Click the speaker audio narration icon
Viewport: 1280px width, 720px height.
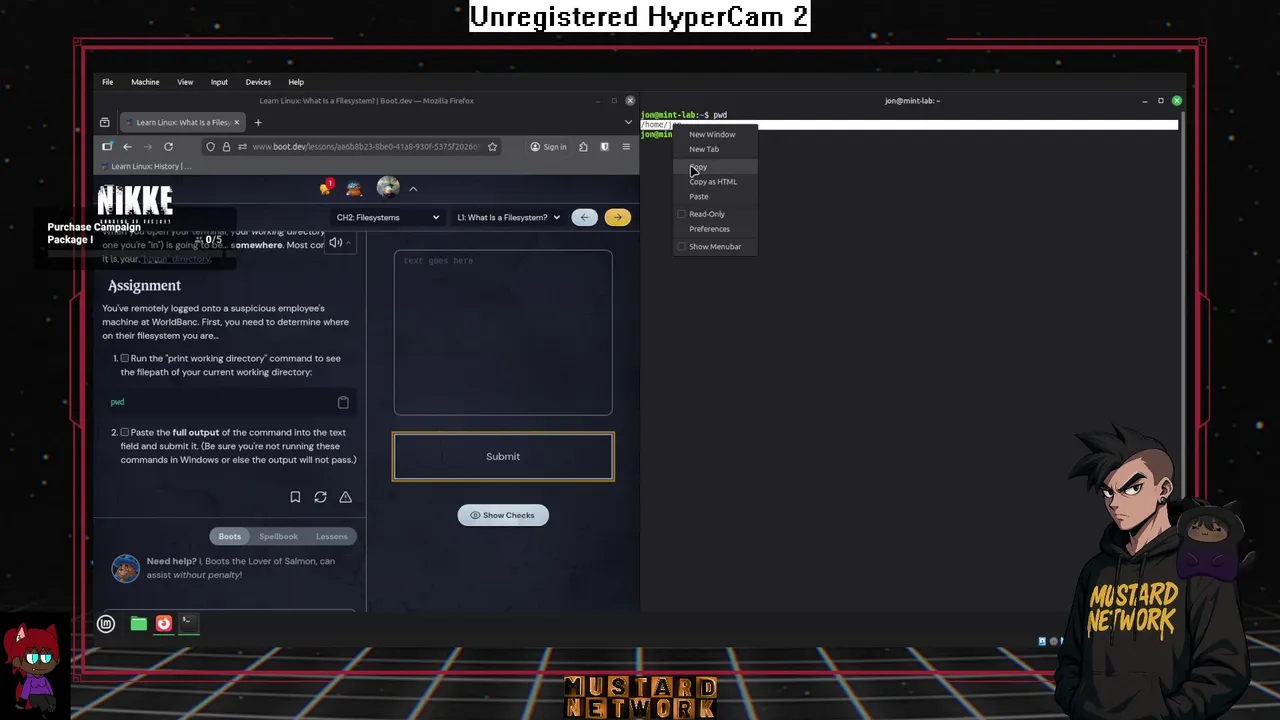click(335, 242)
